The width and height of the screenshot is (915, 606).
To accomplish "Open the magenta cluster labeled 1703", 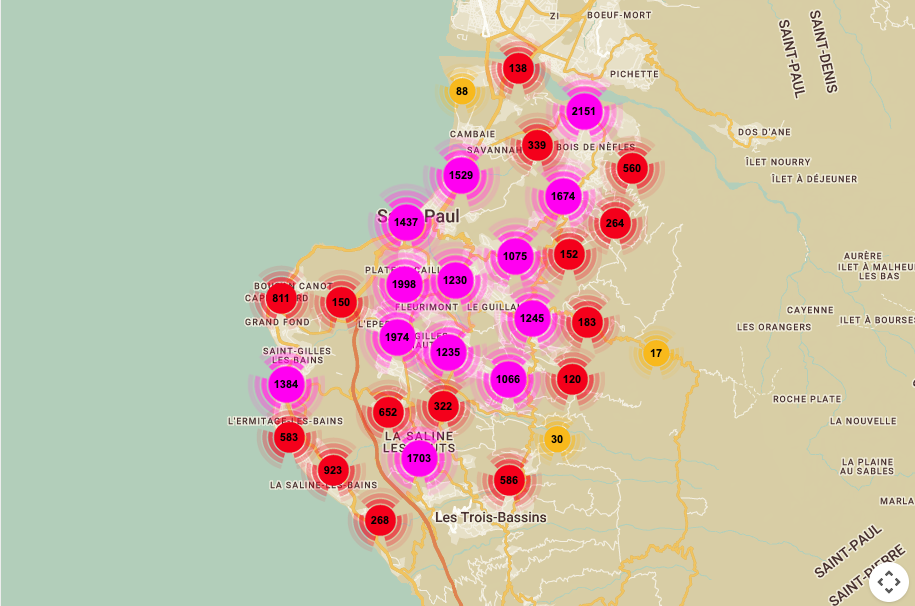I will (419, 459).
